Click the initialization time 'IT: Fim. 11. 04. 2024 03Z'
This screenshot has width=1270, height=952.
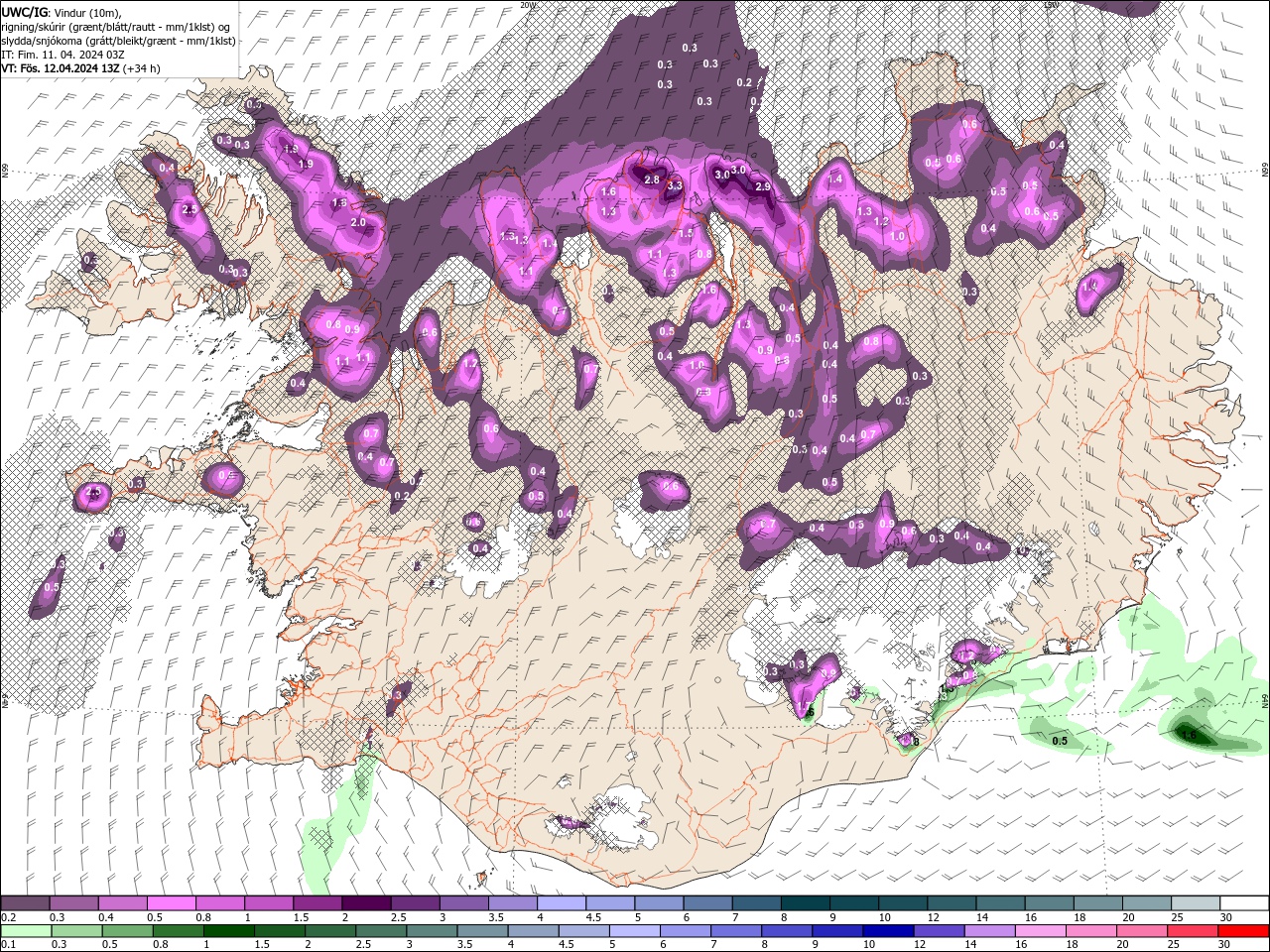point(62,55)
